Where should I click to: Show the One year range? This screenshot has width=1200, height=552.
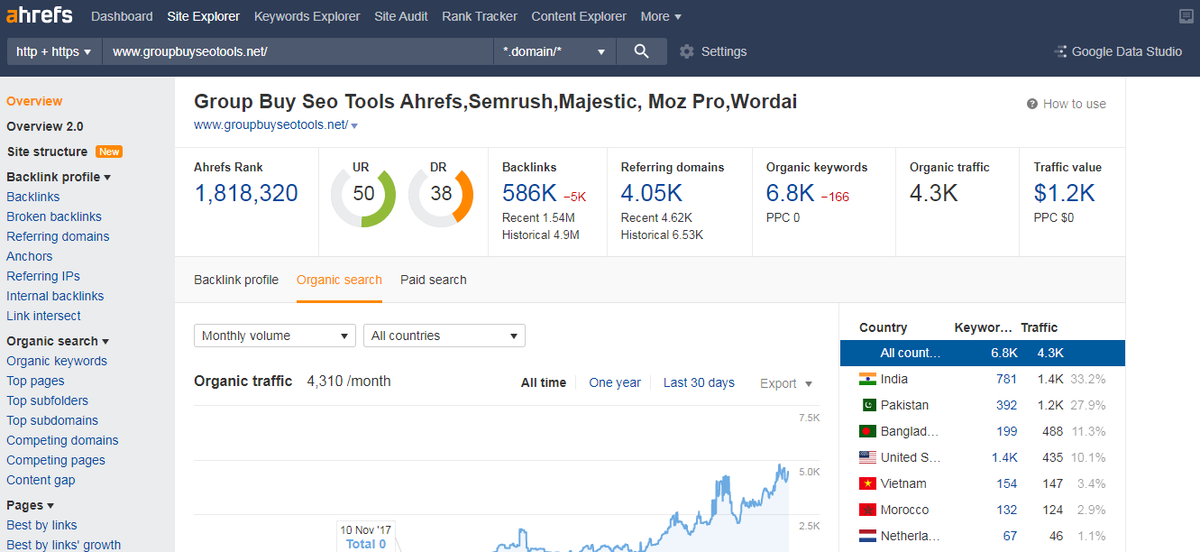coord(615,383)
